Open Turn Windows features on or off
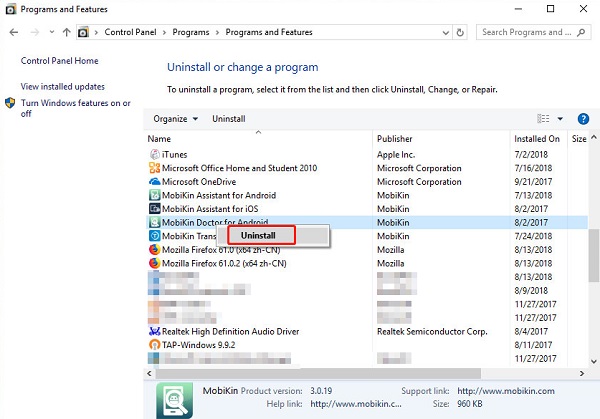 tap(75, 108)
